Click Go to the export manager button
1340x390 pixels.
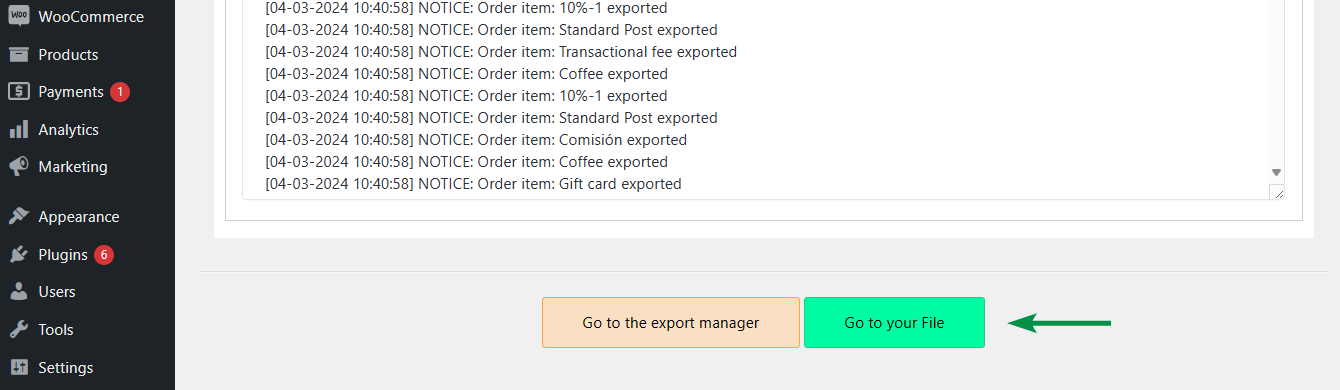tap(671, 323)
